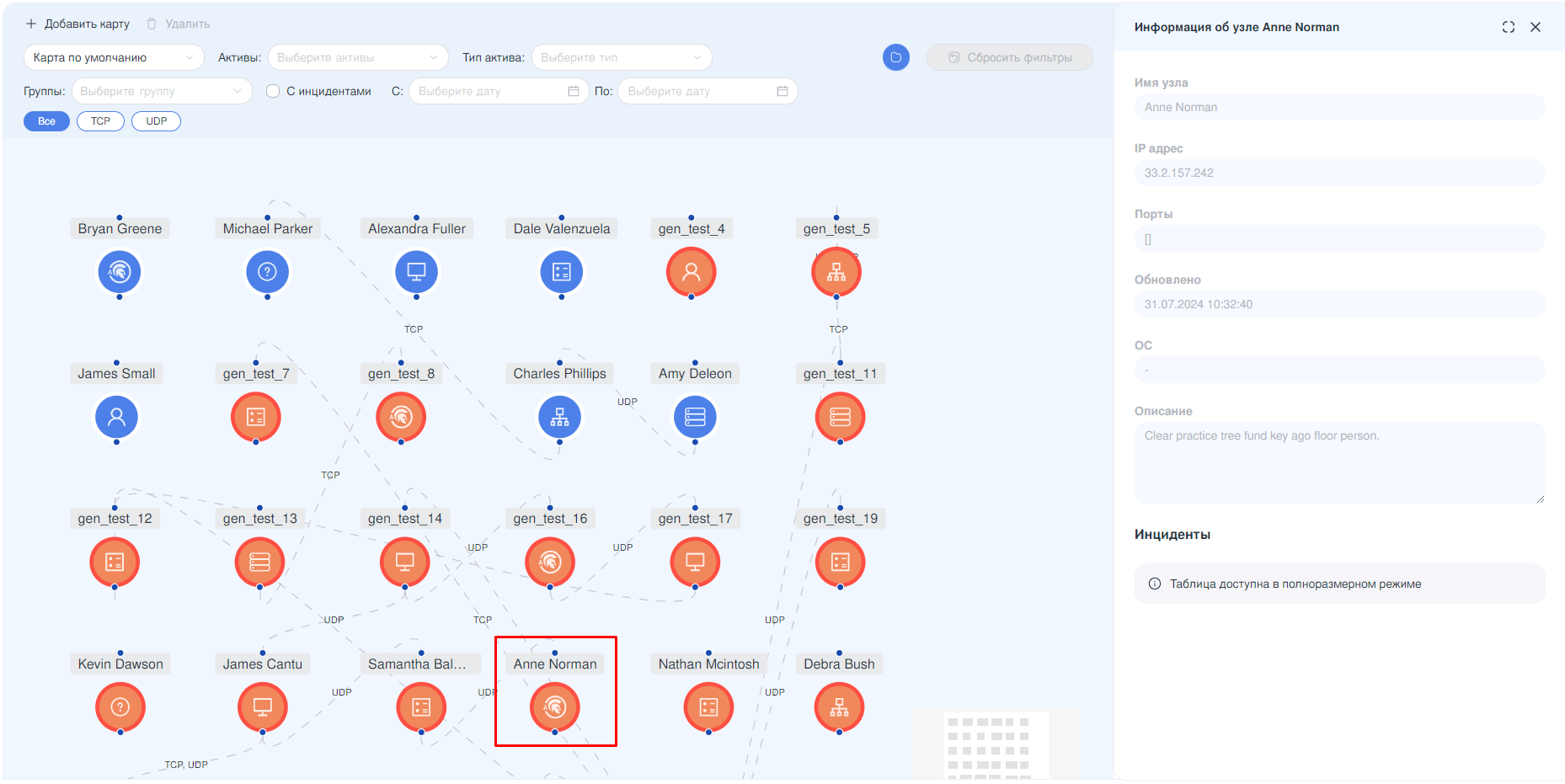Click the Bryan Greene node icon

coord(120,272)
